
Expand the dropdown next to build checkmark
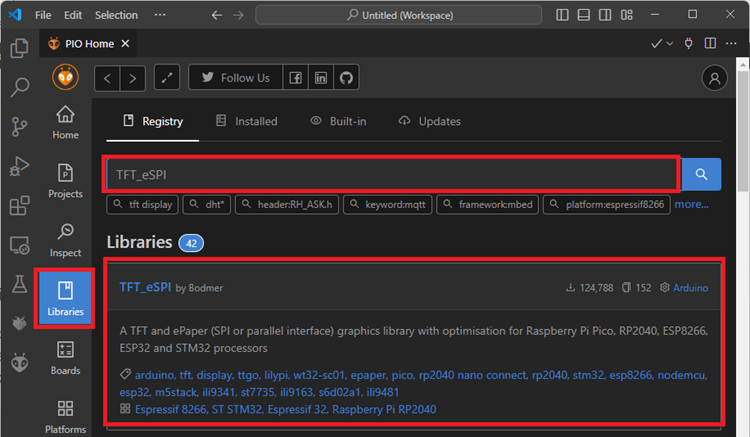point(670,44)
